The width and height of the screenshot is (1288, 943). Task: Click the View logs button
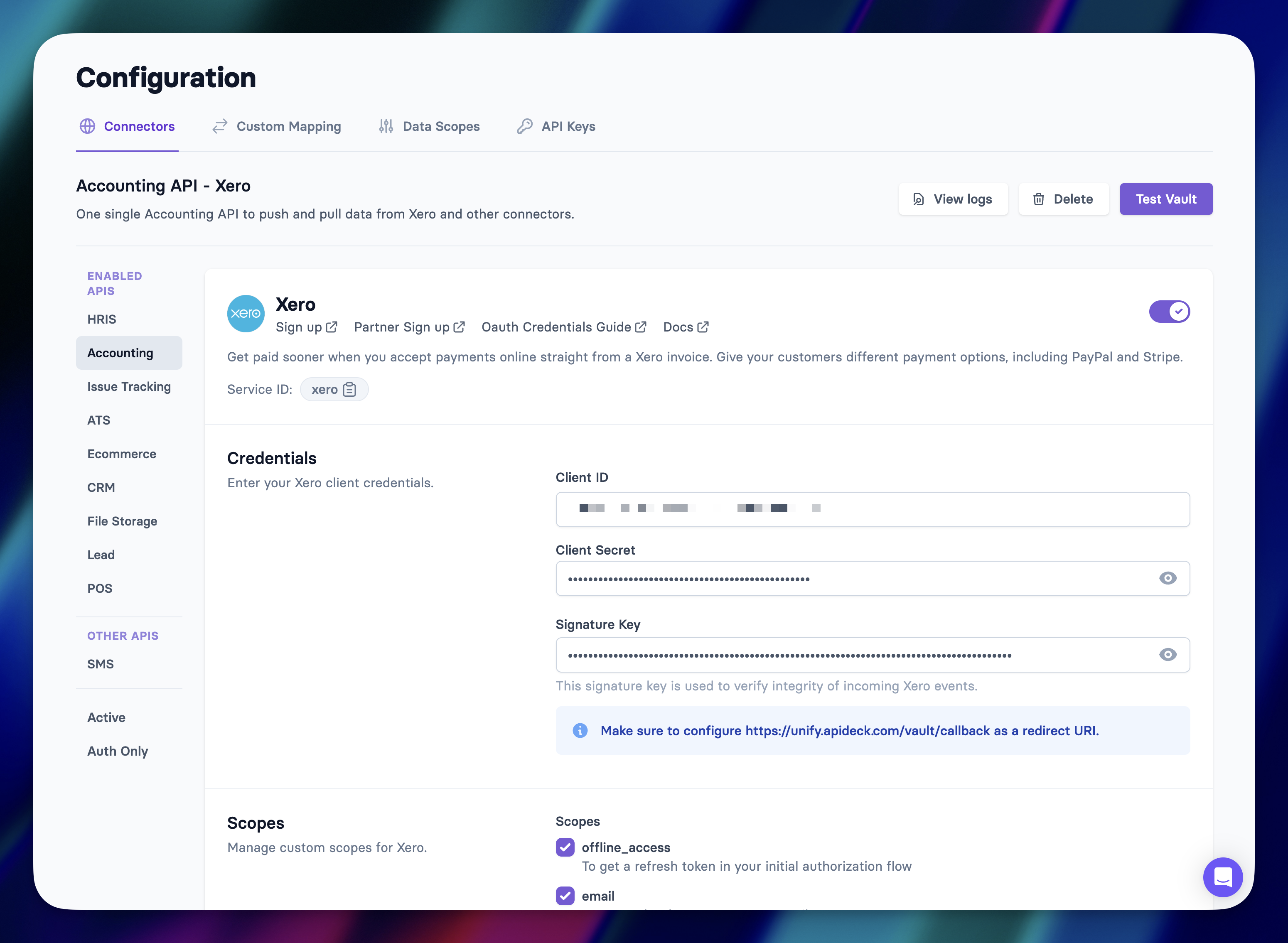point(953,199)
